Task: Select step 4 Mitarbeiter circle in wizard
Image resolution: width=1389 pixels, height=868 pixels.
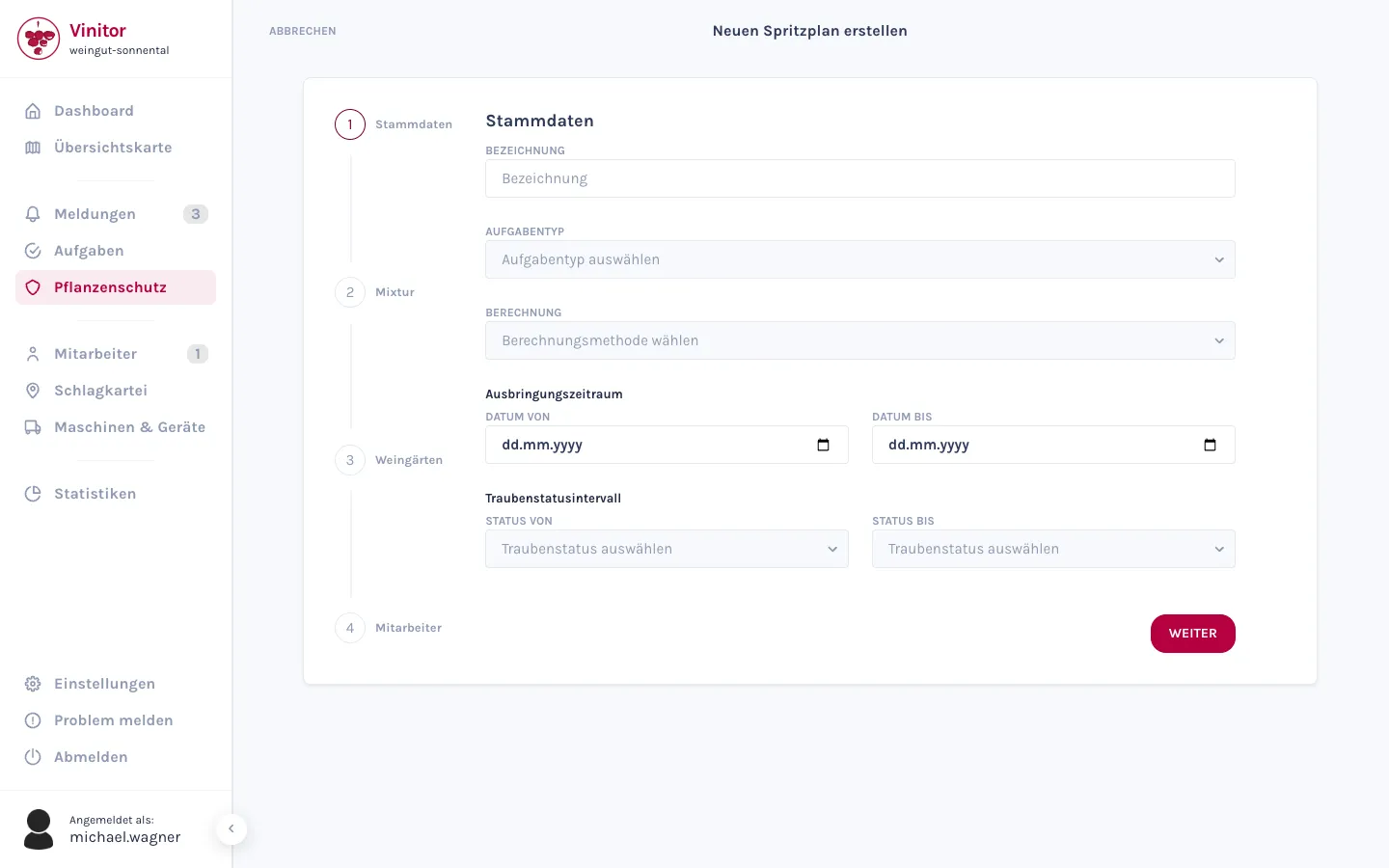Action: [x=350, y=628]
